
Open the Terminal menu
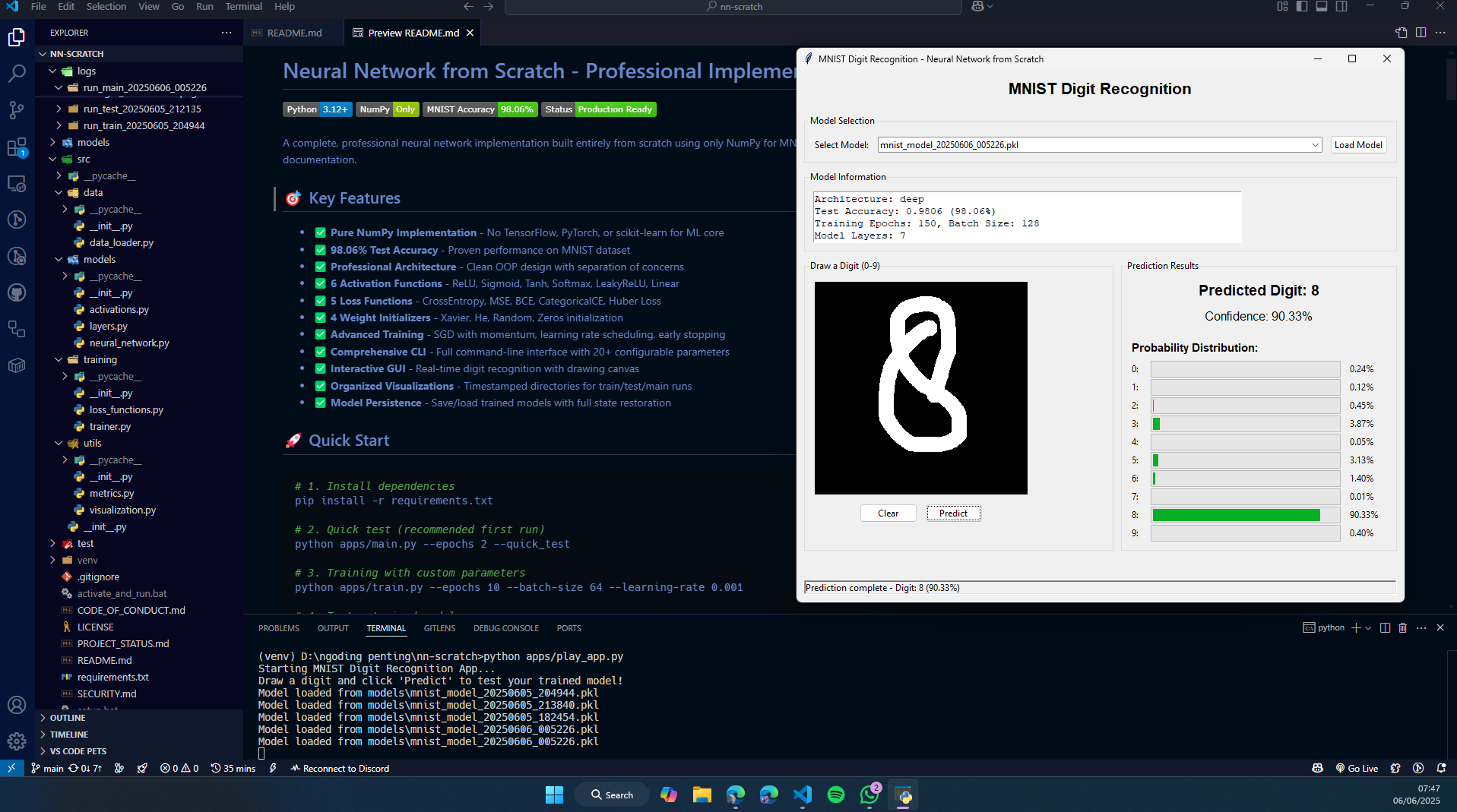point(243,7)
